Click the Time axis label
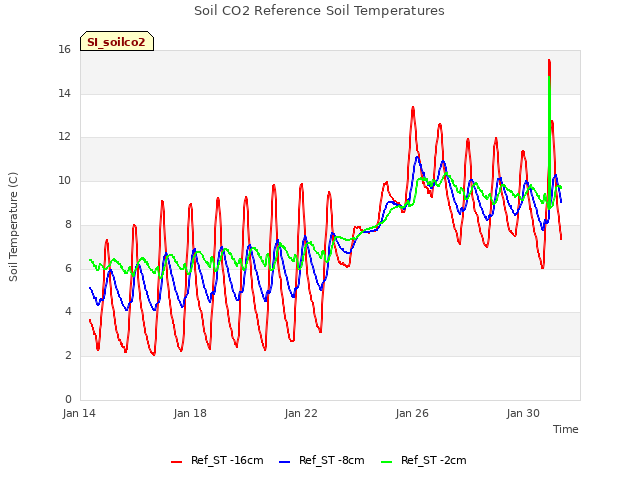Image resolution: width=640 pixels, height=480 pixels. 566,429
